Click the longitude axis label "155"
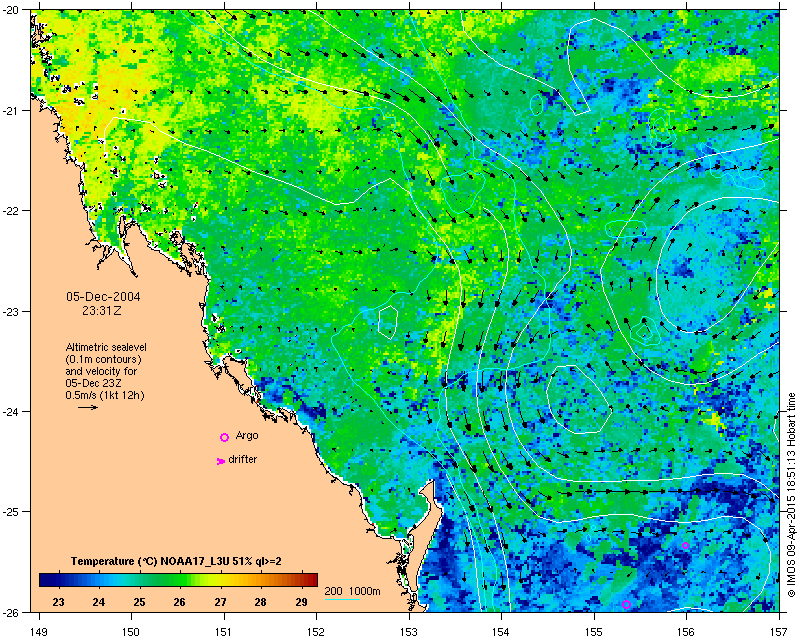Screen dimensions: 800x640 [x=594, y=632]
